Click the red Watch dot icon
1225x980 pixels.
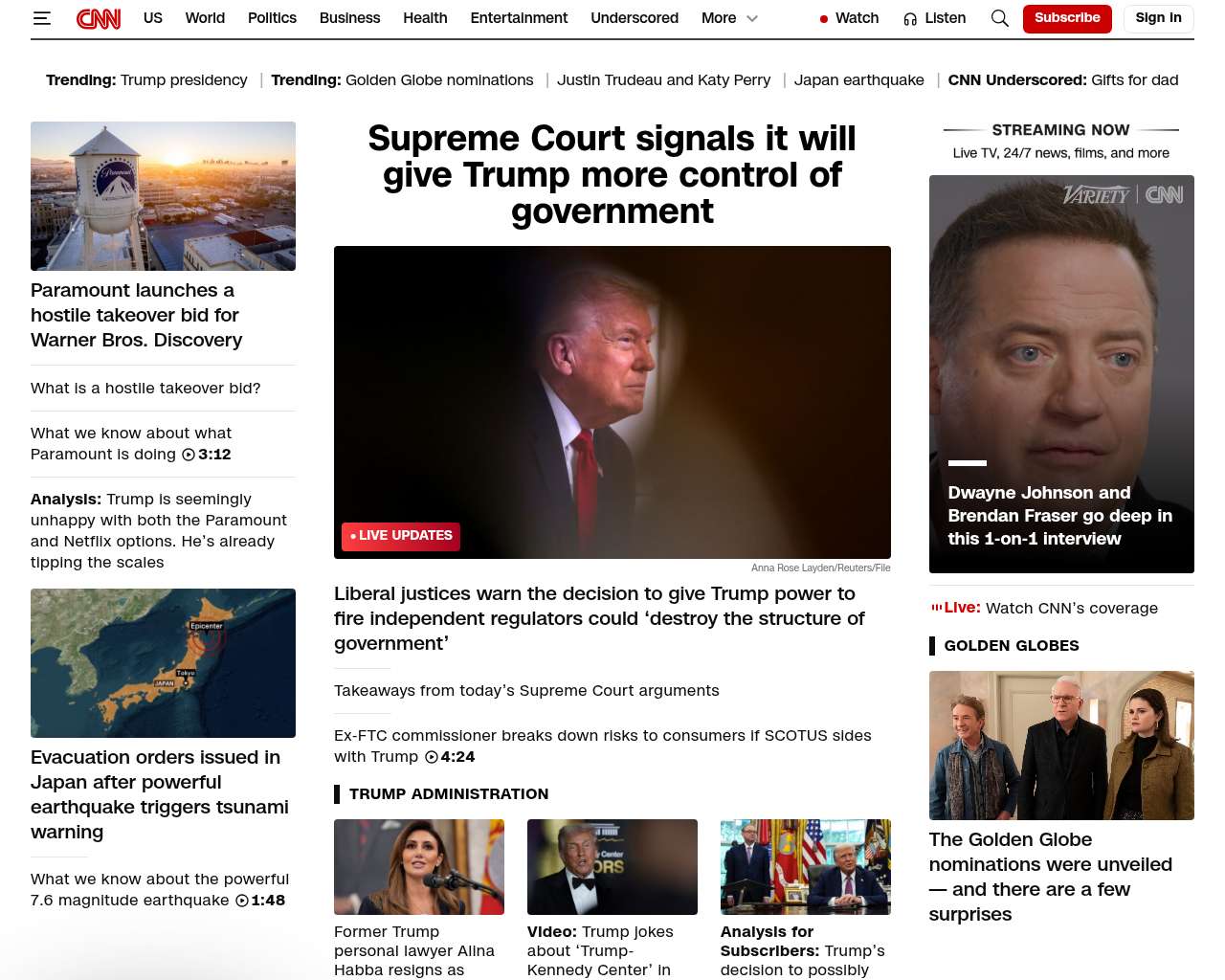[824, 18]
